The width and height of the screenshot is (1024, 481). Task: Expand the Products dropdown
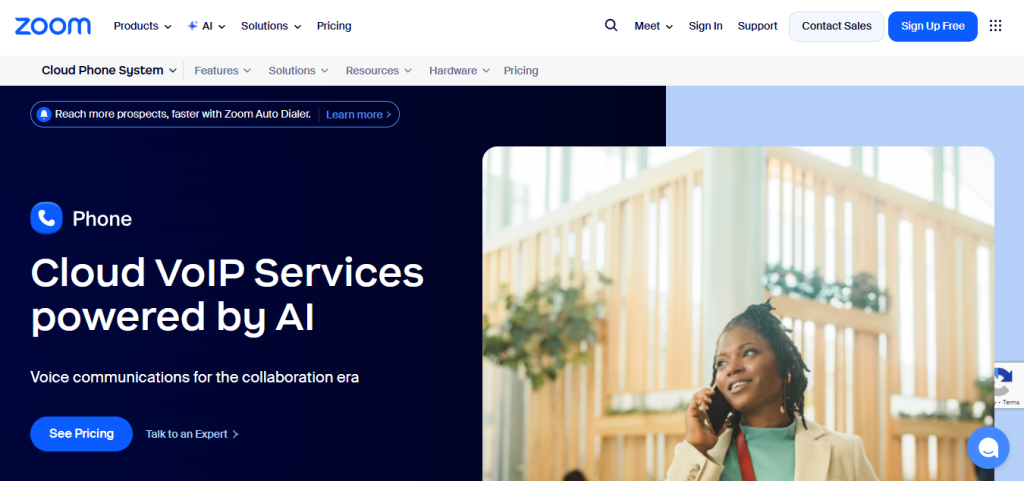pyautogui.click(x=142, y=26)
